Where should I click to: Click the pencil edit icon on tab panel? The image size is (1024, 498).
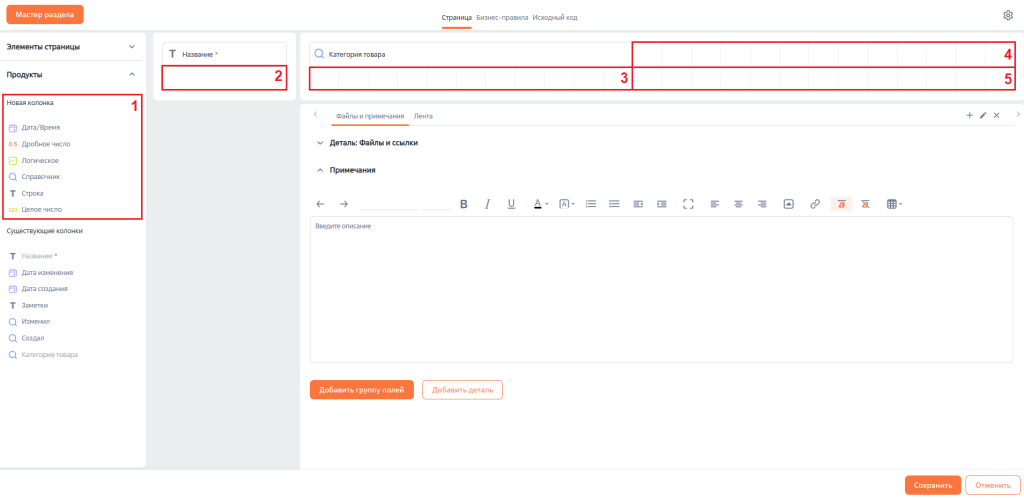tap(983, 116)
